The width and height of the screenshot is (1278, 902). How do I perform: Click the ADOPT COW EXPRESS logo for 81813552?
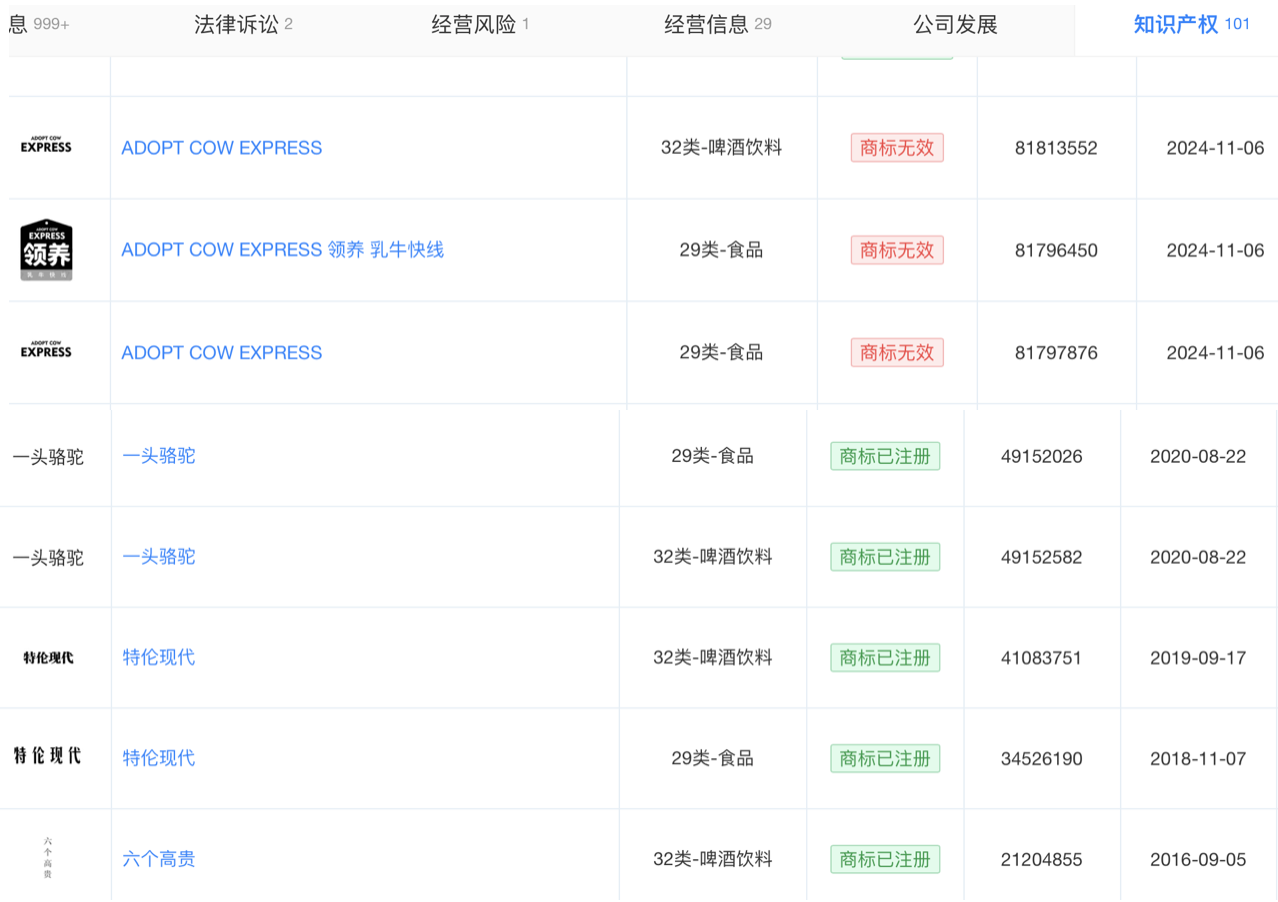[x=46, y=146]
